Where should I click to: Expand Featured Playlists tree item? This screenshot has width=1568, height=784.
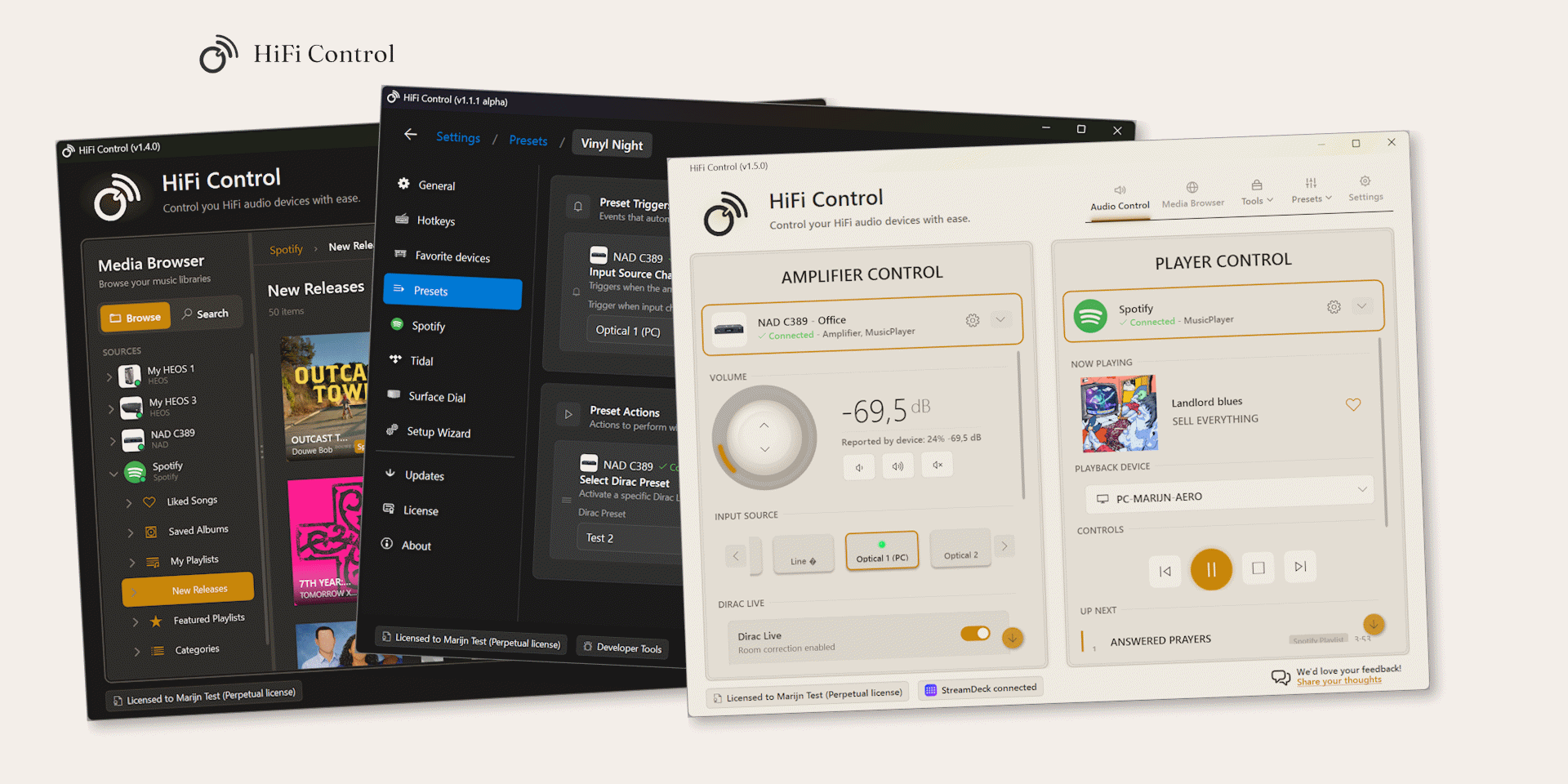tap(136, 622)
